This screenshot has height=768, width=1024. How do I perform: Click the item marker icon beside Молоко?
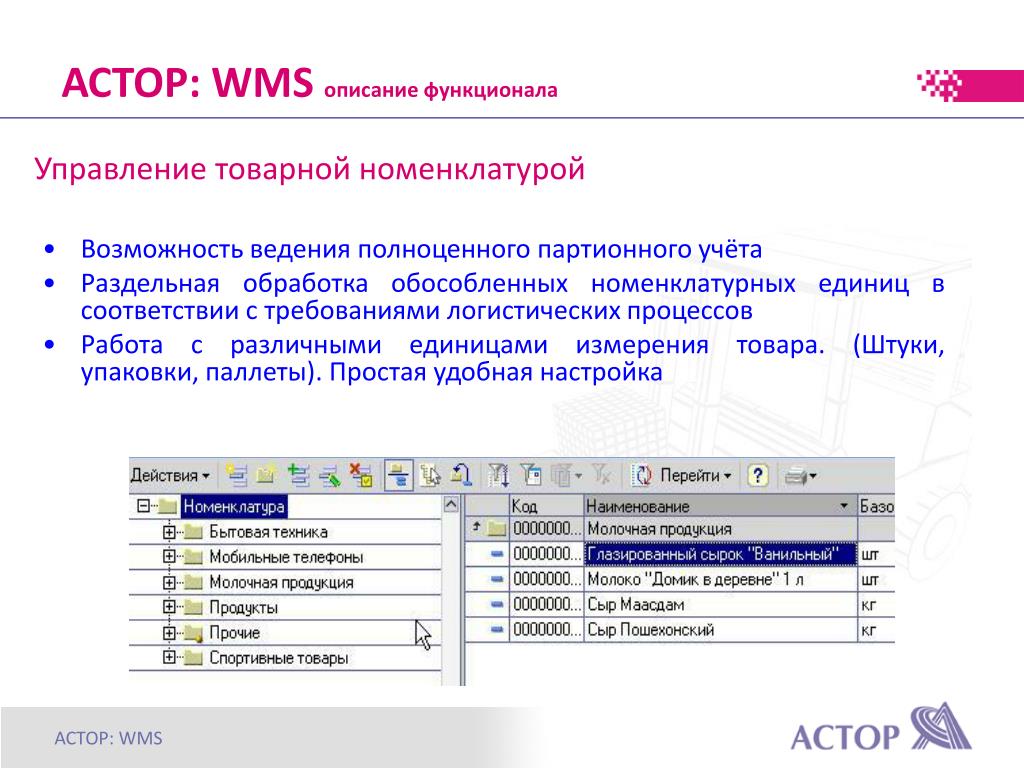pyautogui.click(x=497, y=579)
